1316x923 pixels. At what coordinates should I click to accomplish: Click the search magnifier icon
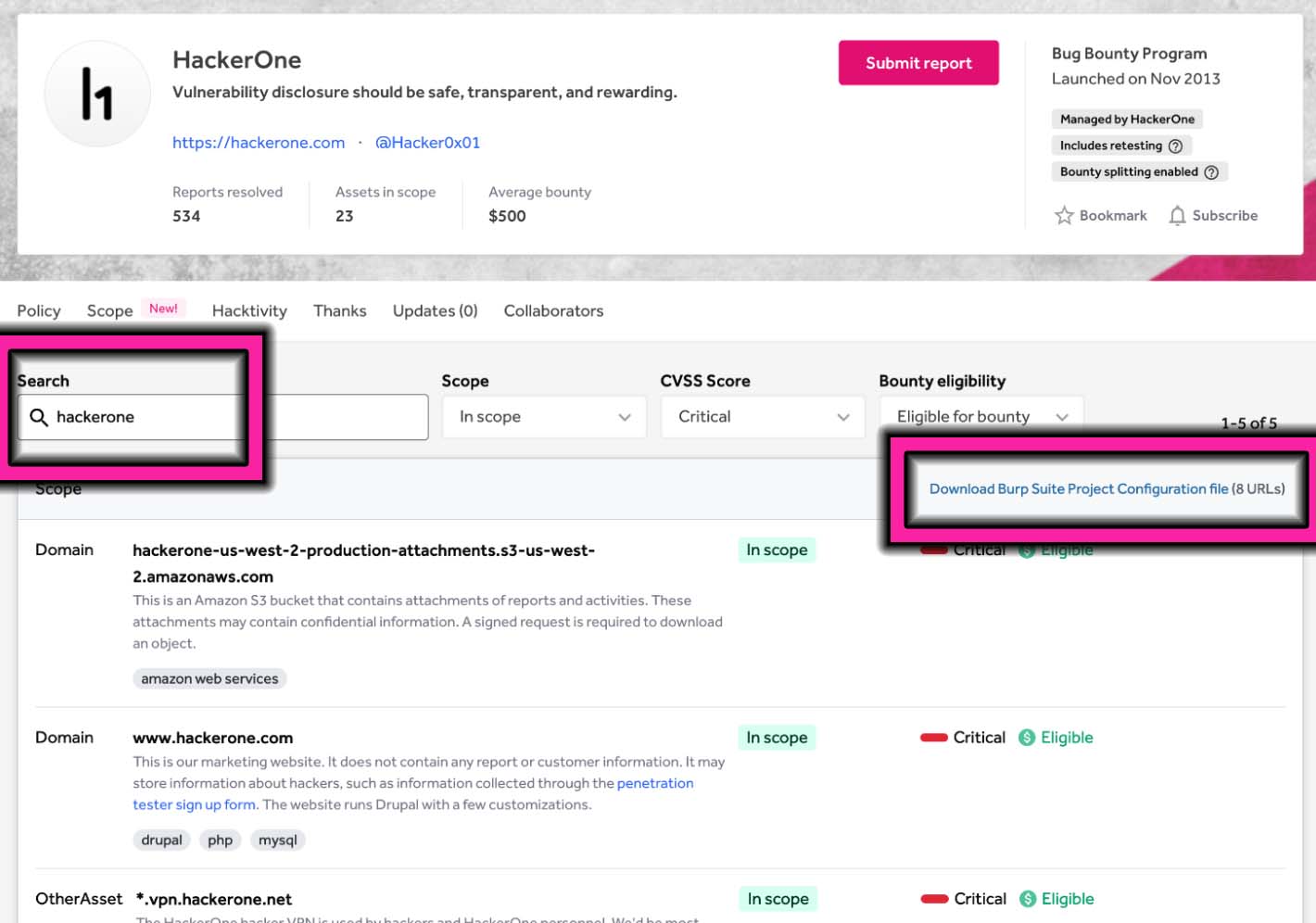pos(39,417)
